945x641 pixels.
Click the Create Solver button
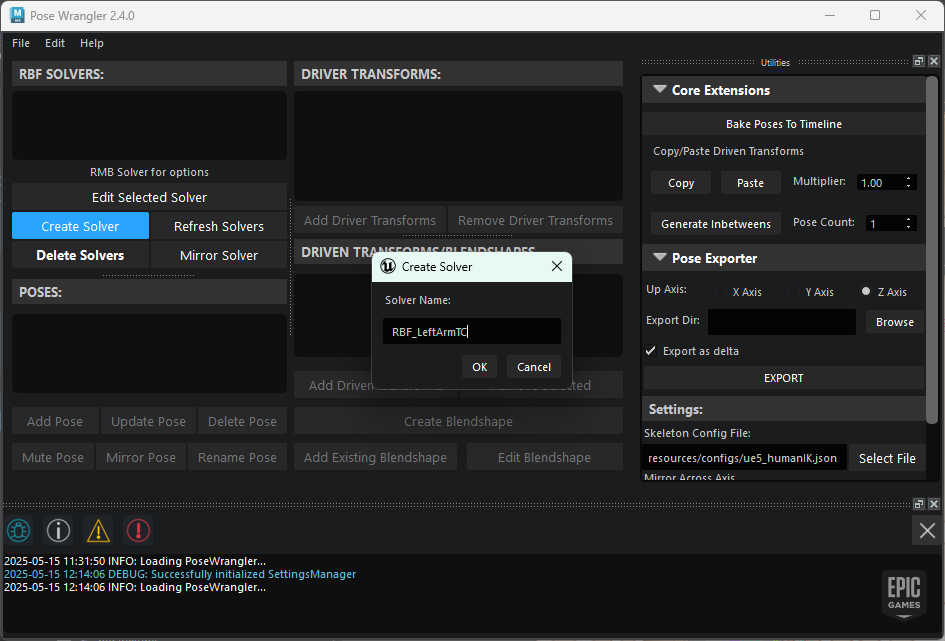point(80,226)
